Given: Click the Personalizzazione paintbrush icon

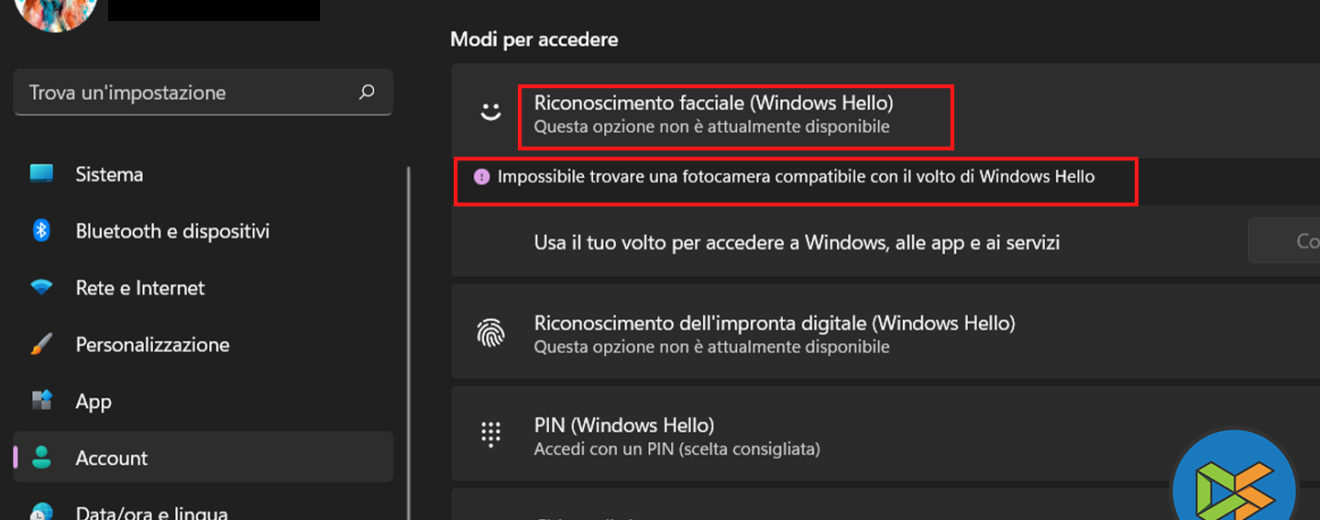Looking at the screenshot, I should [41, 345].
